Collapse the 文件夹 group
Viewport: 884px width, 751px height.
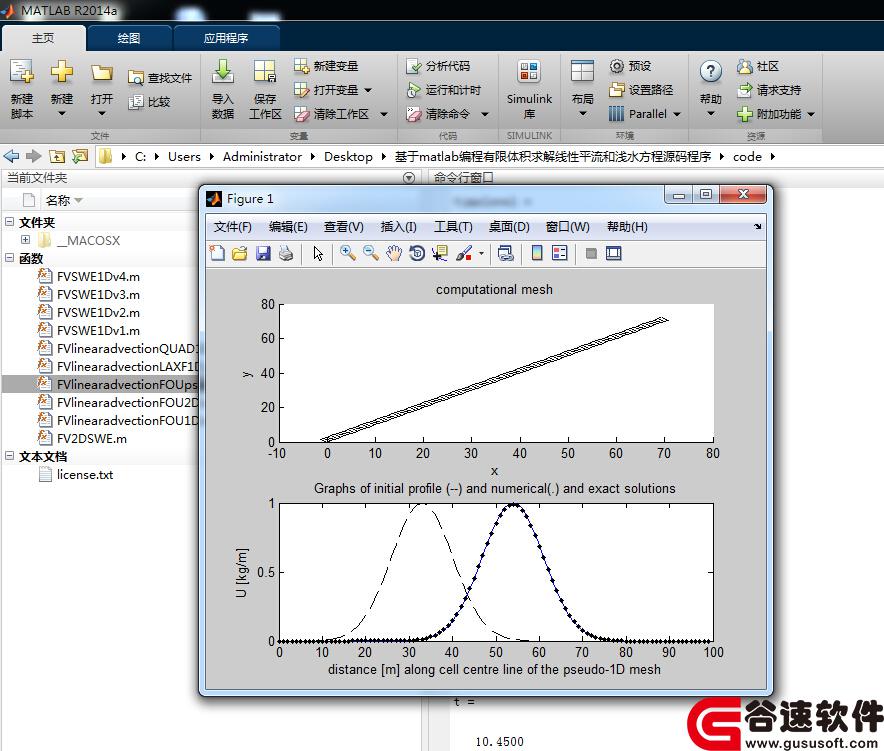coord(10,222)
